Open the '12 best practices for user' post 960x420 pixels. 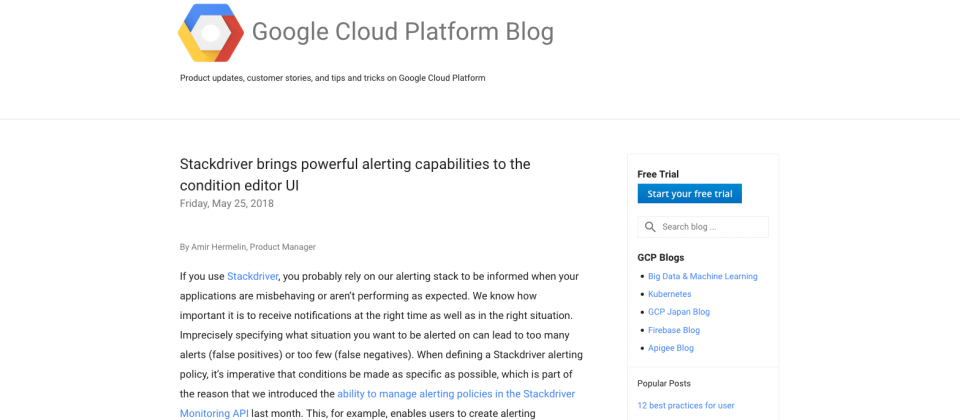pyautogui.click(x=686, y=405)
